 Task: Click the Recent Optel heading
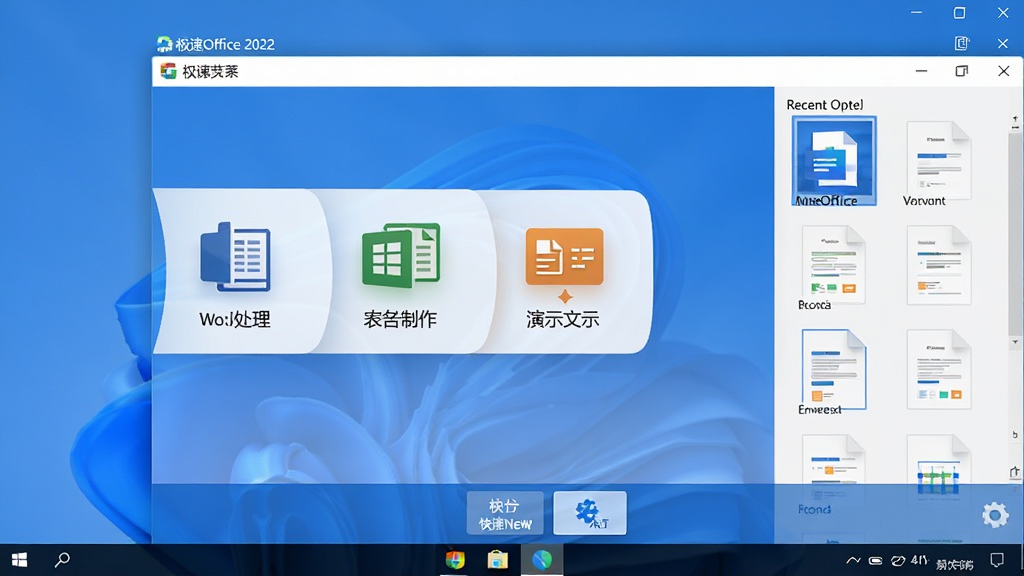825,104
